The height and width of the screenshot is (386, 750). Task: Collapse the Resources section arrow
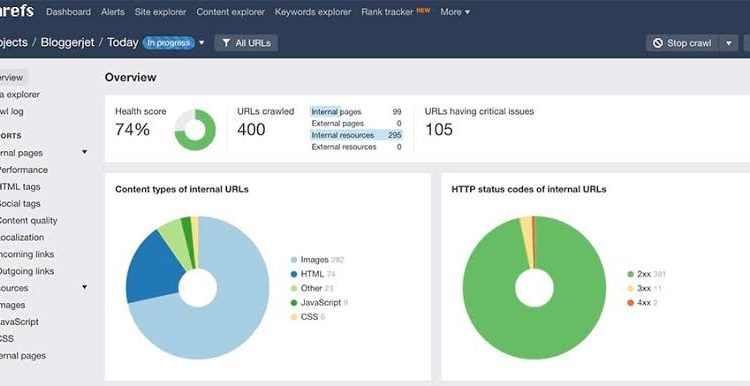point(85,287)
